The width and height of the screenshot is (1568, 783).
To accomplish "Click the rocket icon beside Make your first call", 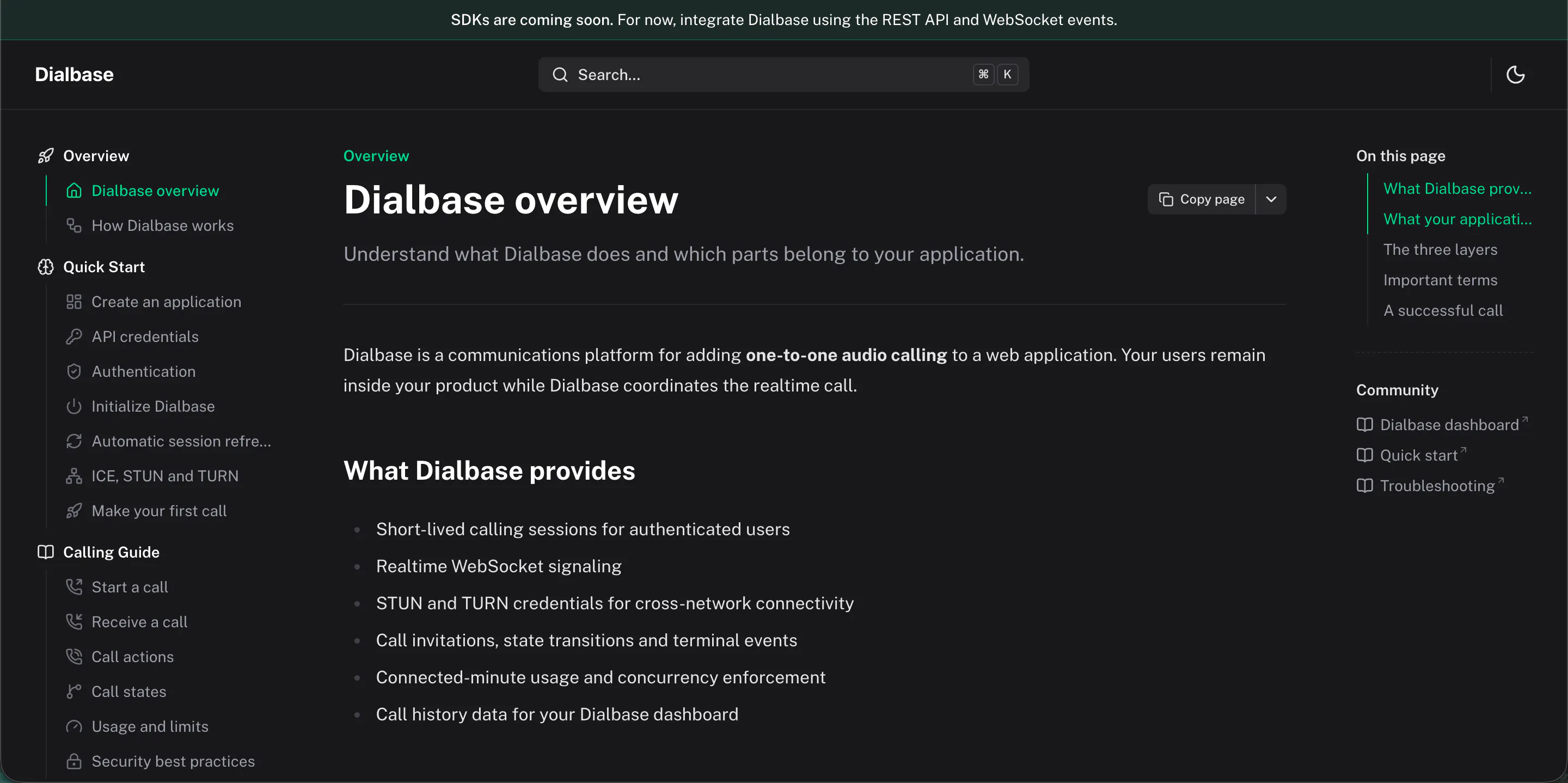I will 73,510.
